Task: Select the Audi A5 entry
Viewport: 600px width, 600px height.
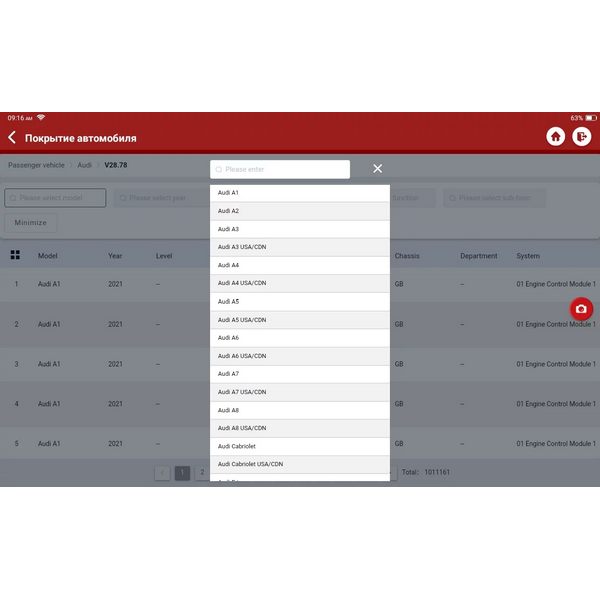Action: pos(300,302)
